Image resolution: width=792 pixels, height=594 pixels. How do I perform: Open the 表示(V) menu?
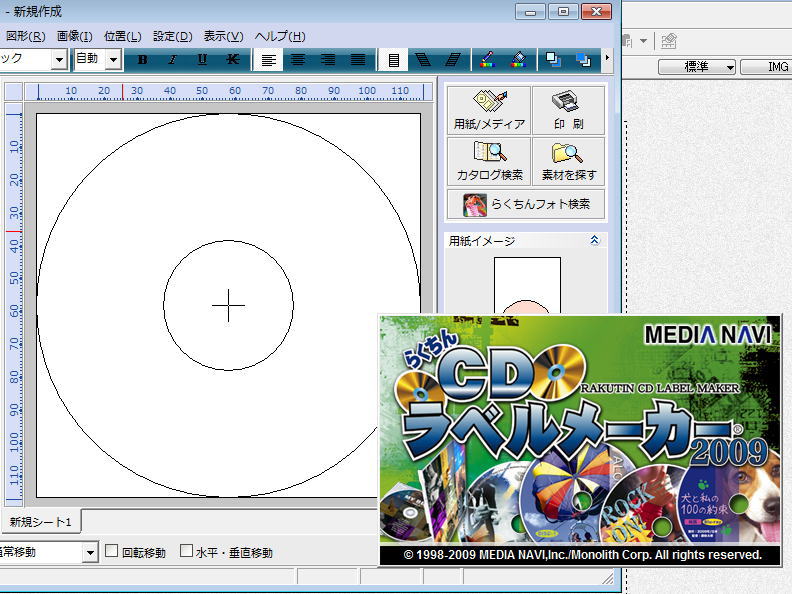[223, 36]
